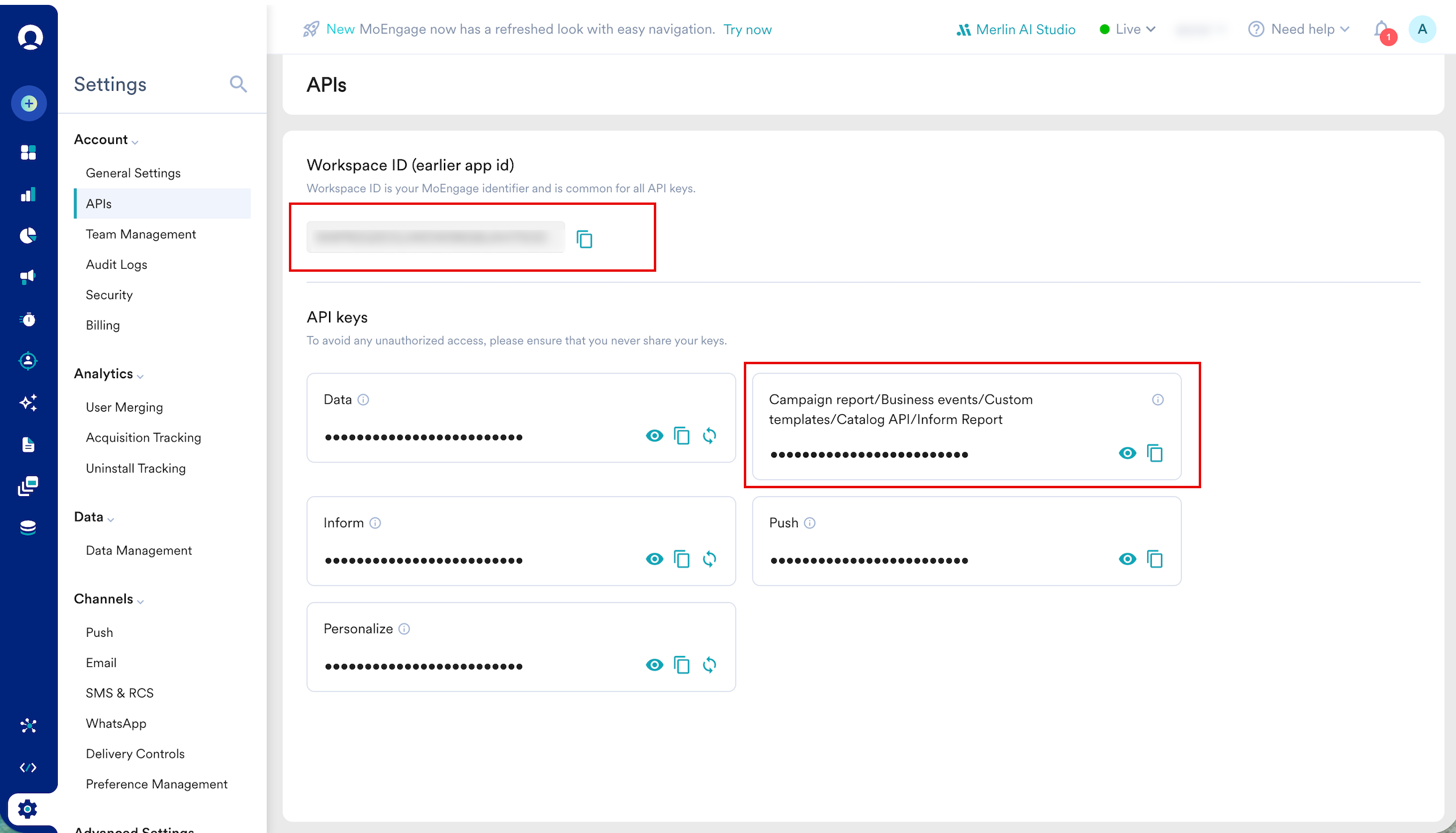Regenerate the Inform API key

click(710, 559)
